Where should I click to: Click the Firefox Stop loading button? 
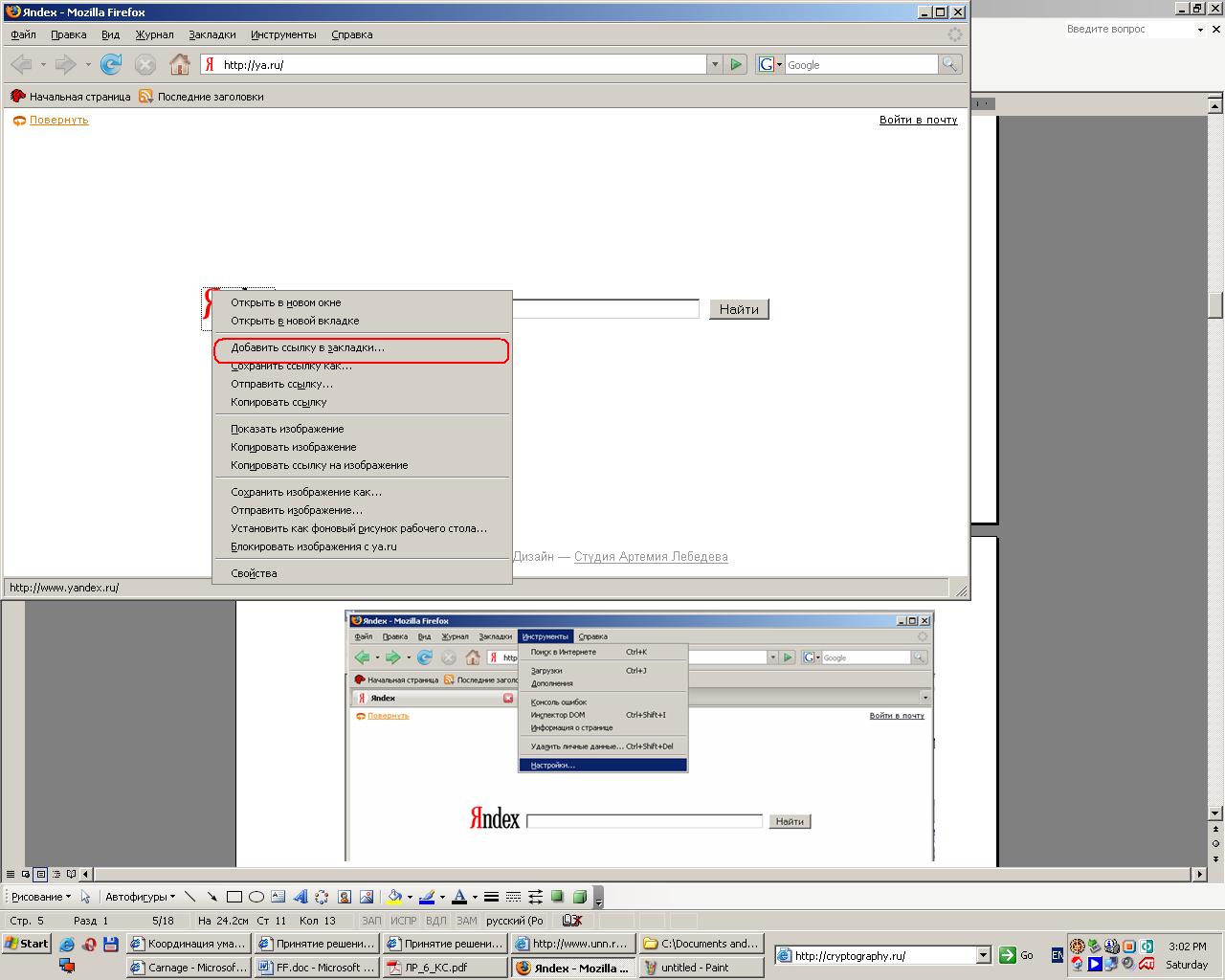tap(145, 65)
